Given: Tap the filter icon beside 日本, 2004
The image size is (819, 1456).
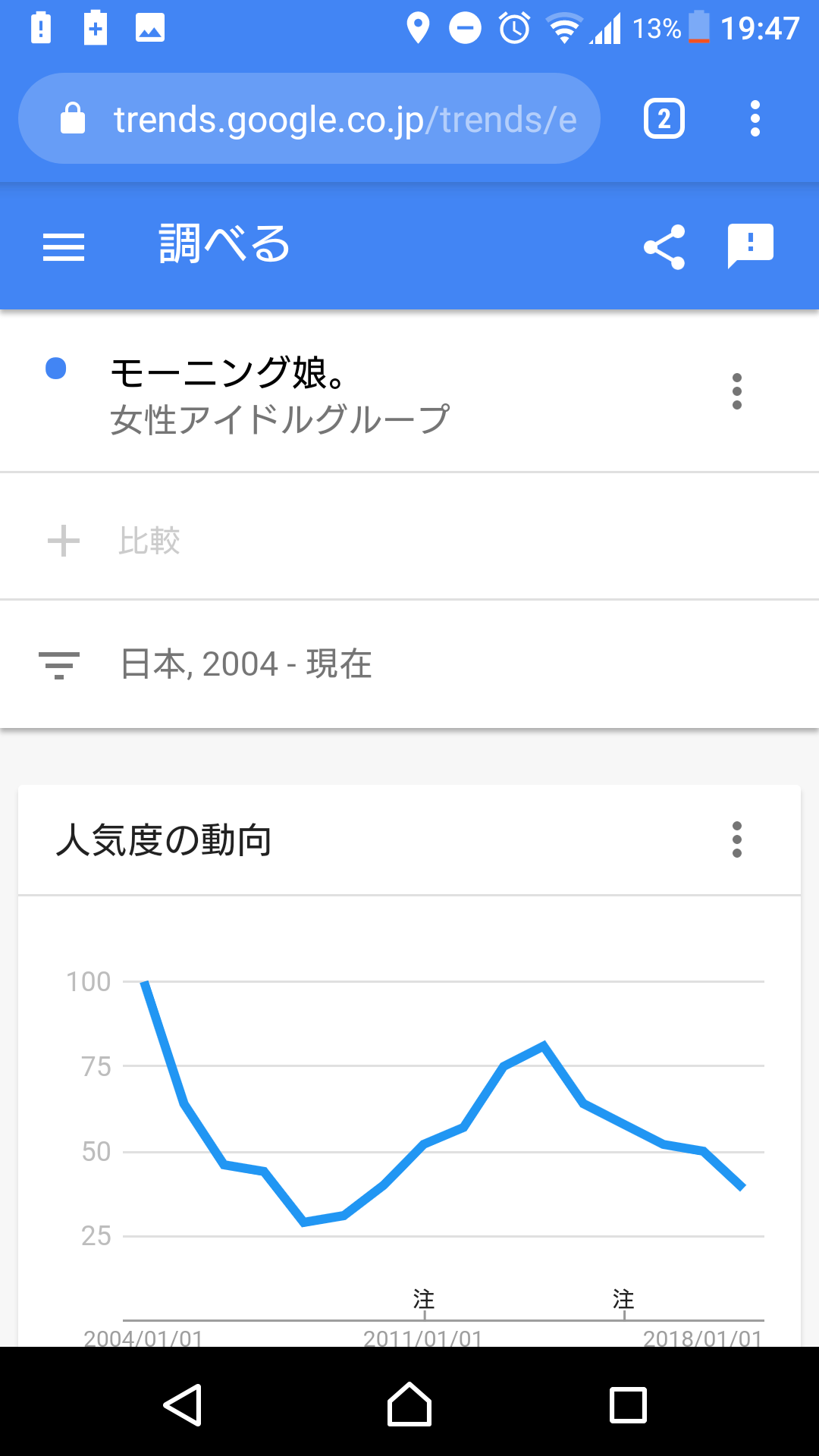Looking at the screenshot, I should coord(59,665).
